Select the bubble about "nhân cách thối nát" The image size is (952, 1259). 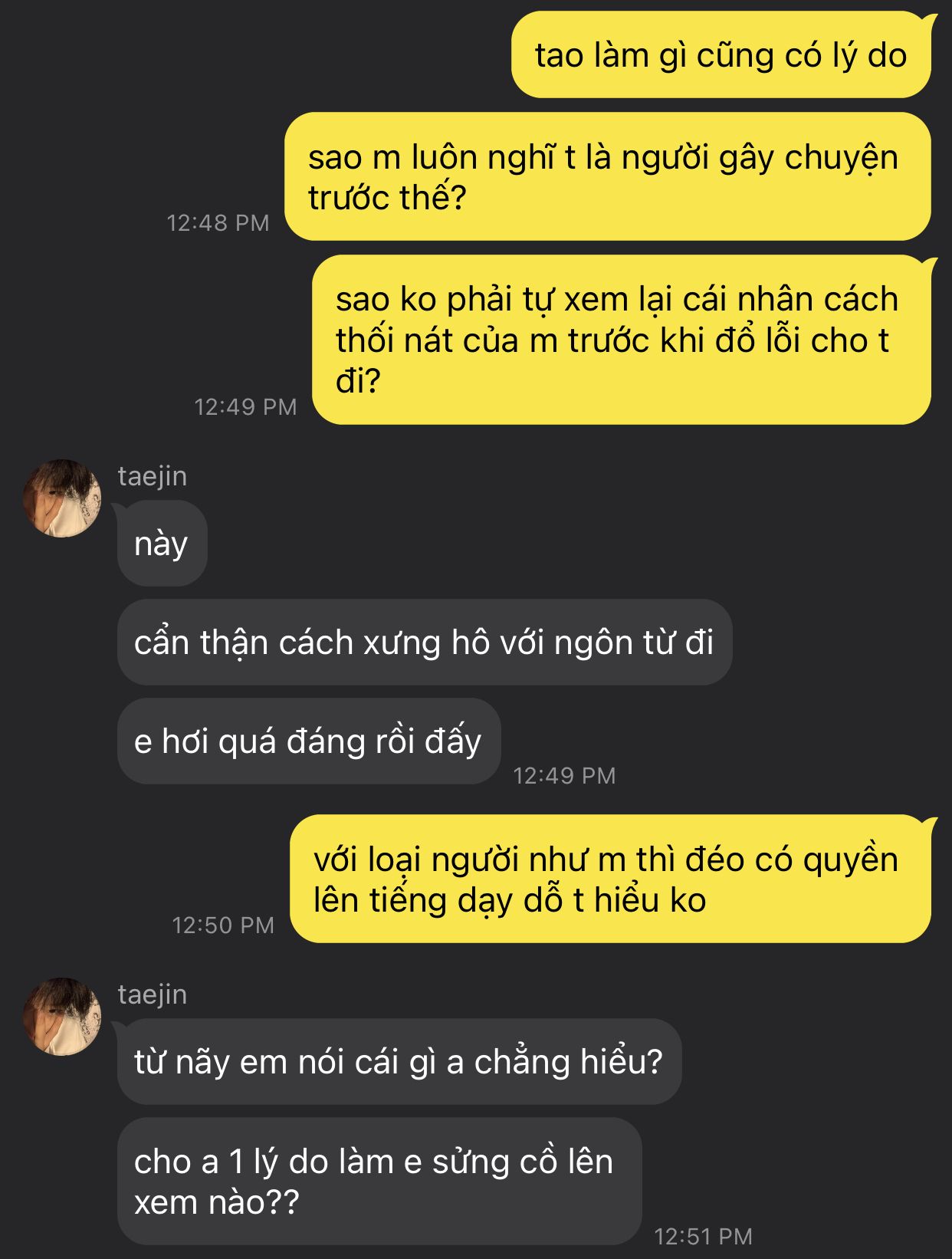tap(622, 340)
